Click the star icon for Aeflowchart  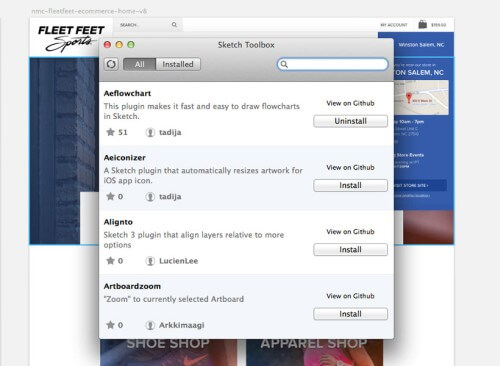click(x=110, y=132)
